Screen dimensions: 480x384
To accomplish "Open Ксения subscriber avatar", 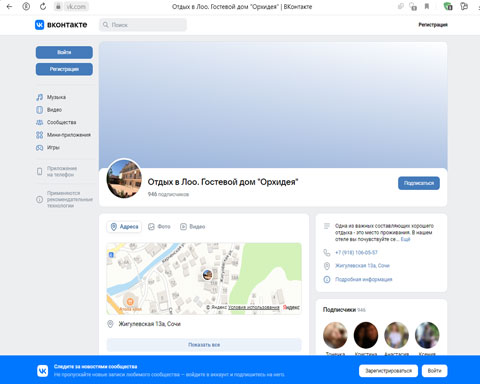I will 427,335.
